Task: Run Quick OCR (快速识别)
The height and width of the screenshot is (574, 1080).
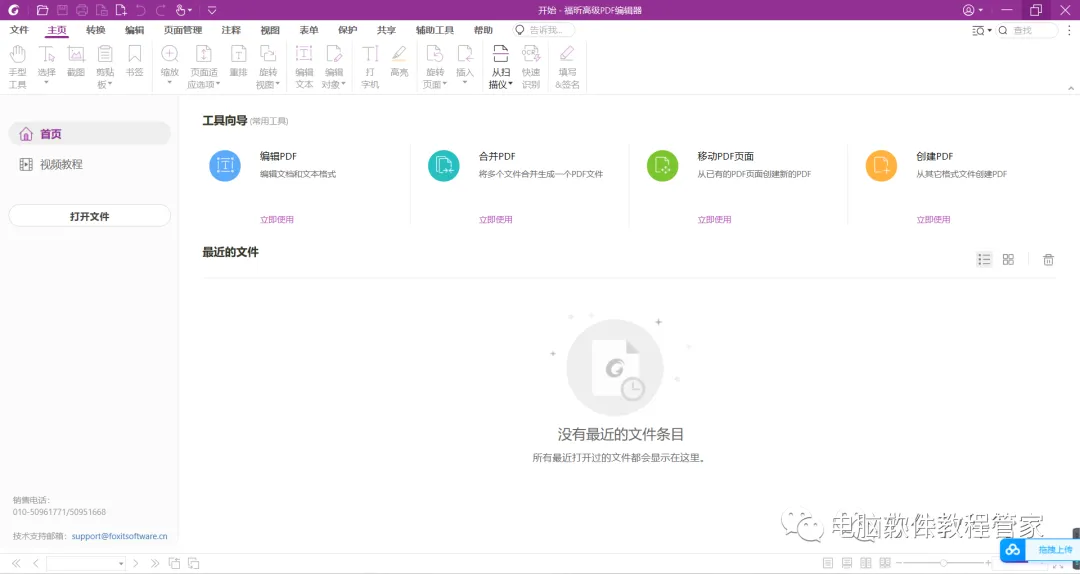Action: point(531,68)
